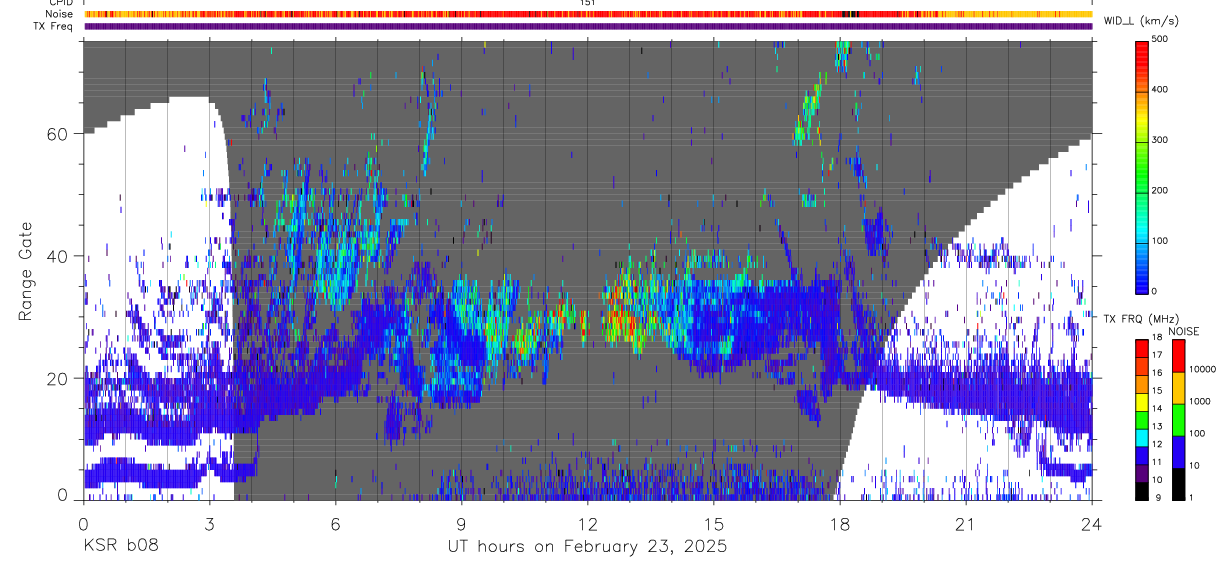Click the 300 tick on spectral width scale
Image resolution: width=1228 pixels, height=567 pixels.
(1161, 140)
